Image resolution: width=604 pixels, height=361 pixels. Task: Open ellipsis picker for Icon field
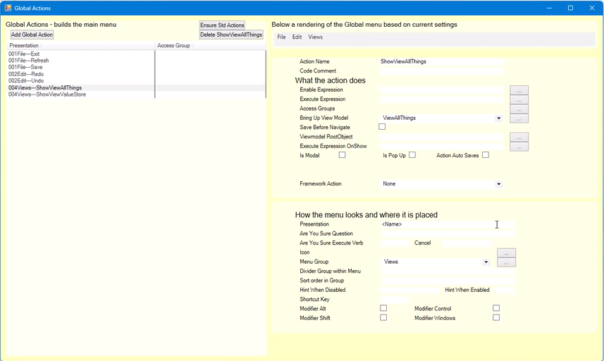coord(506,253)
